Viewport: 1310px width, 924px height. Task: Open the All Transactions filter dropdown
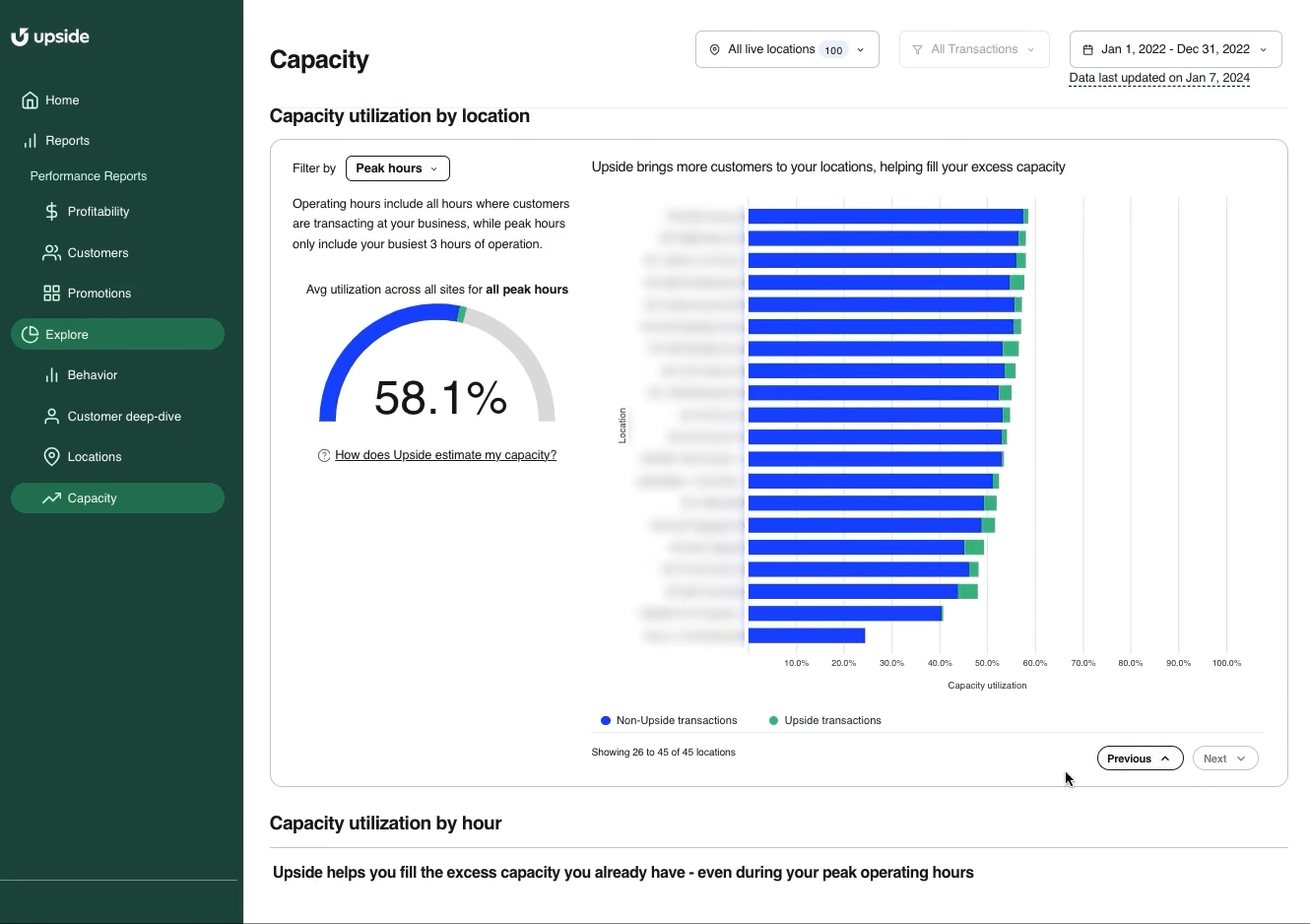[974, 49]
